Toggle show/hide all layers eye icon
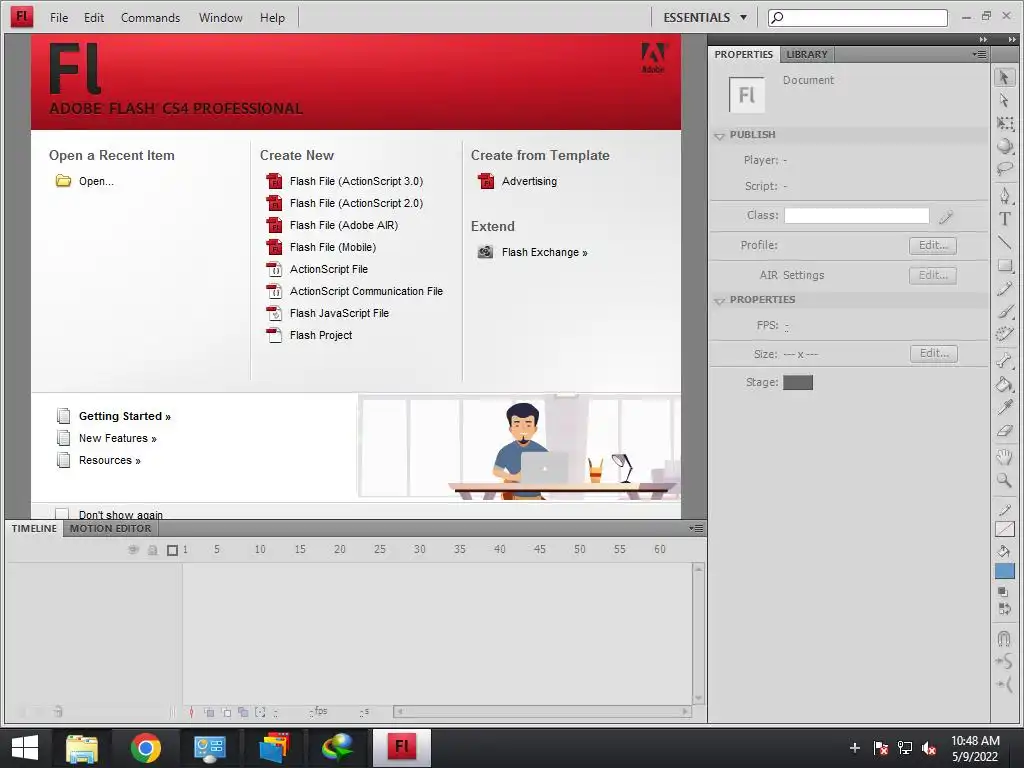Viewport: 1024px width, 768px height. point(133,550)
